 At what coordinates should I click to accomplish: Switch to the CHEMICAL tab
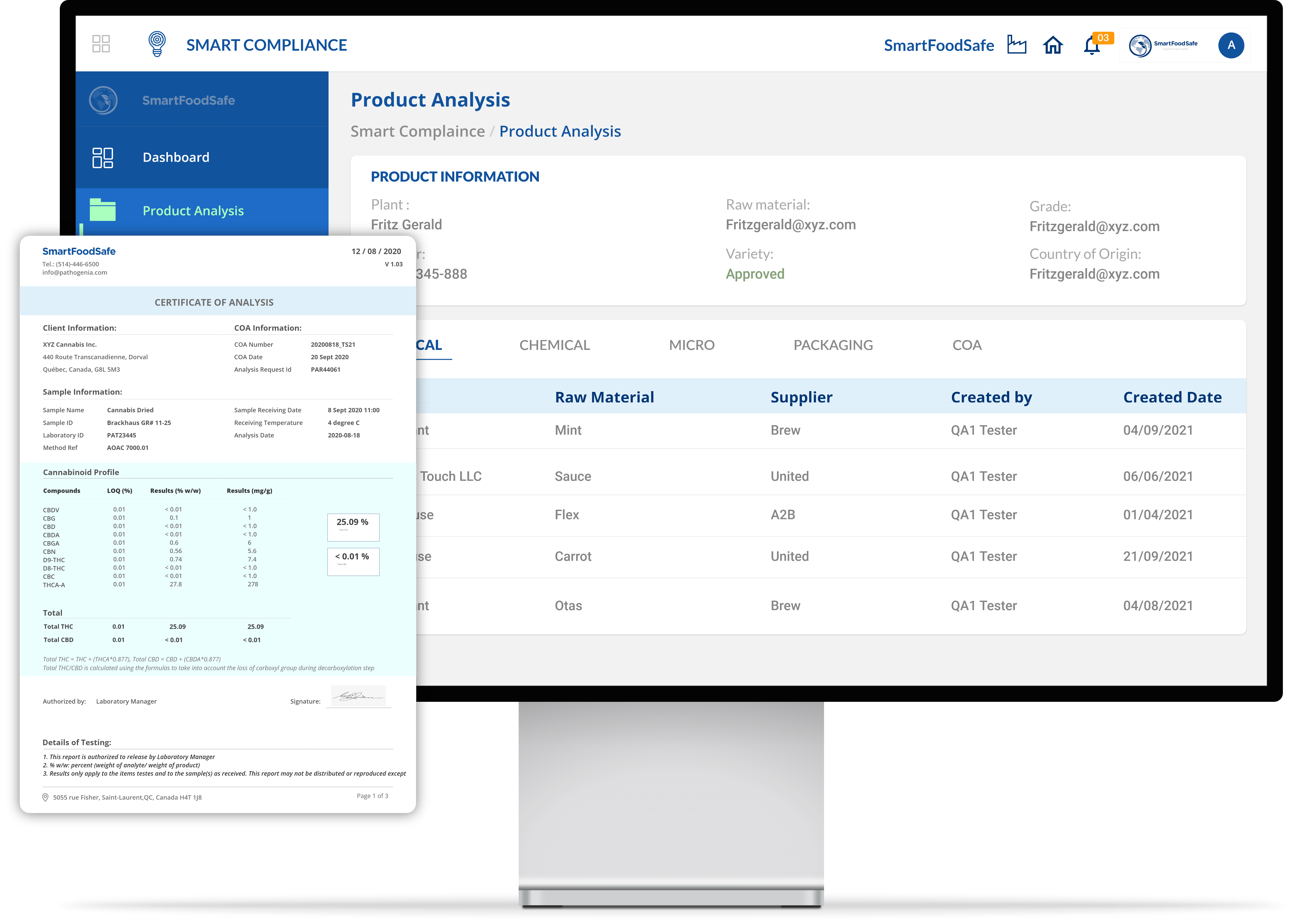click(555, 345)
